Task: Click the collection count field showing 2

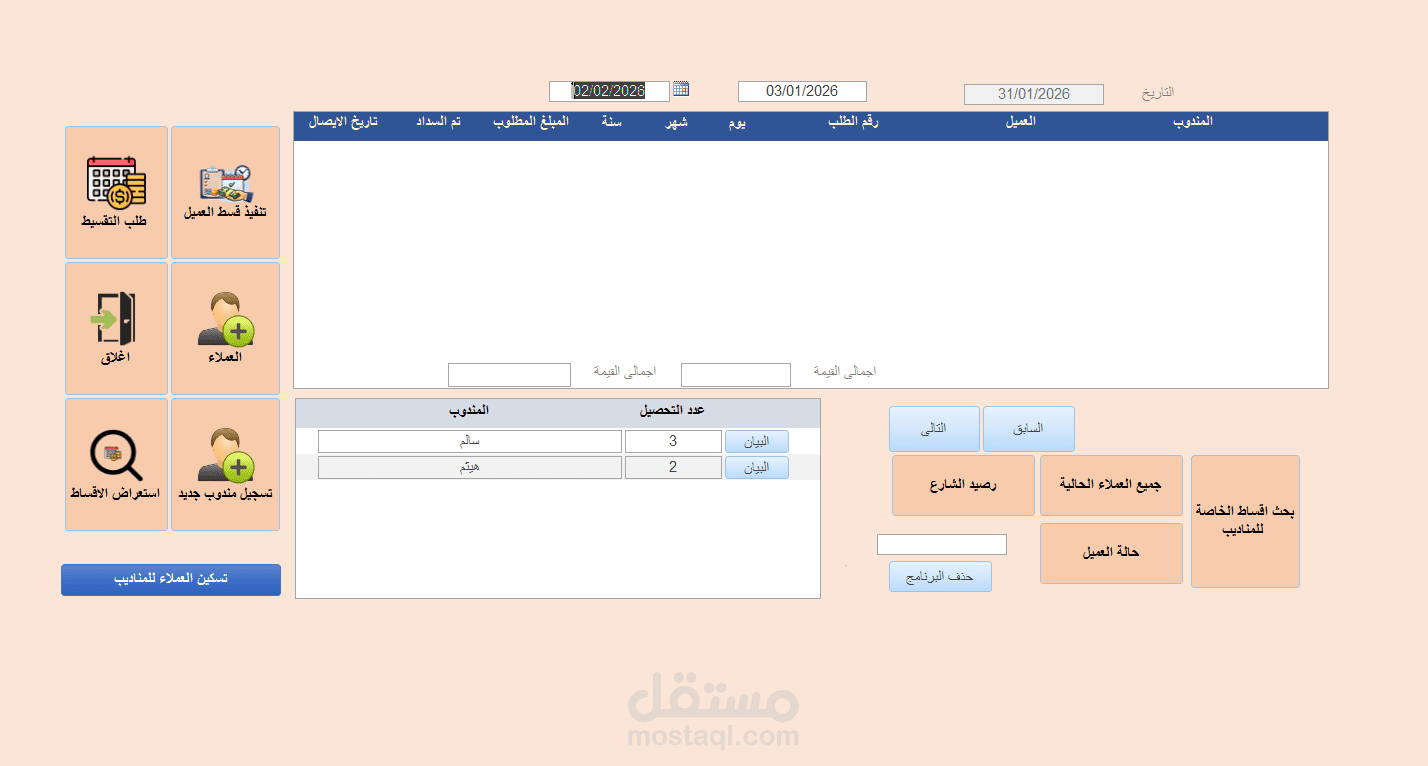Action: pyautogui.click(x=673, y=467)
